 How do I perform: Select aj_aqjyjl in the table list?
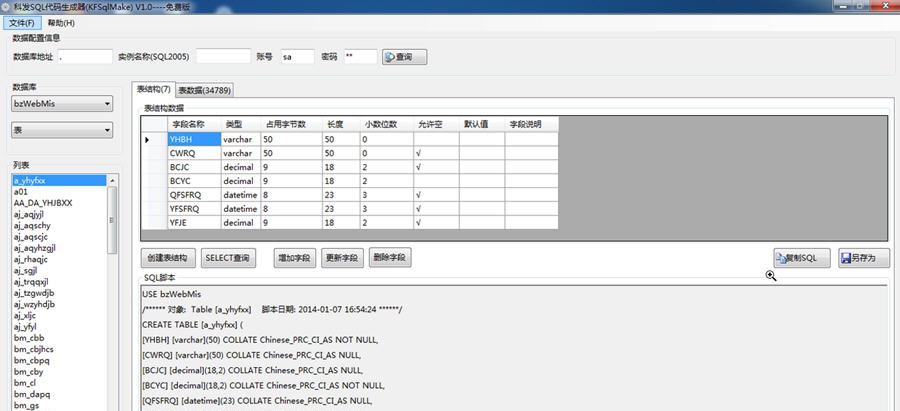[59, 214]
